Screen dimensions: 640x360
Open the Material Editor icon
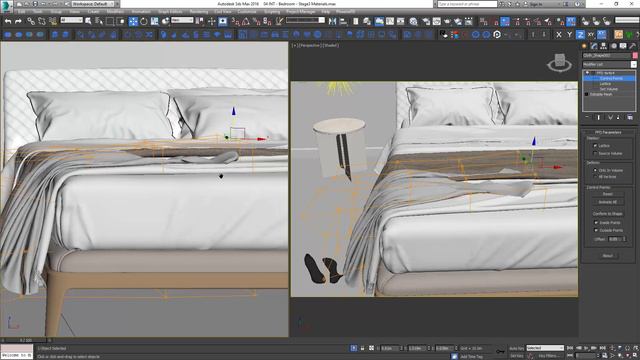pyautogui.click(x=413, y=21)
